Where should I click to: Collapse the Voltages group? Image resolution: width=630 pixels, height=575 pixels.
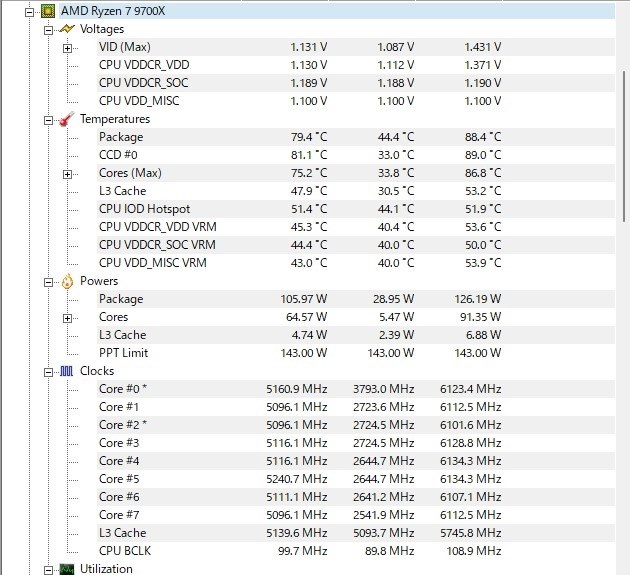click(x=48, y=31)
